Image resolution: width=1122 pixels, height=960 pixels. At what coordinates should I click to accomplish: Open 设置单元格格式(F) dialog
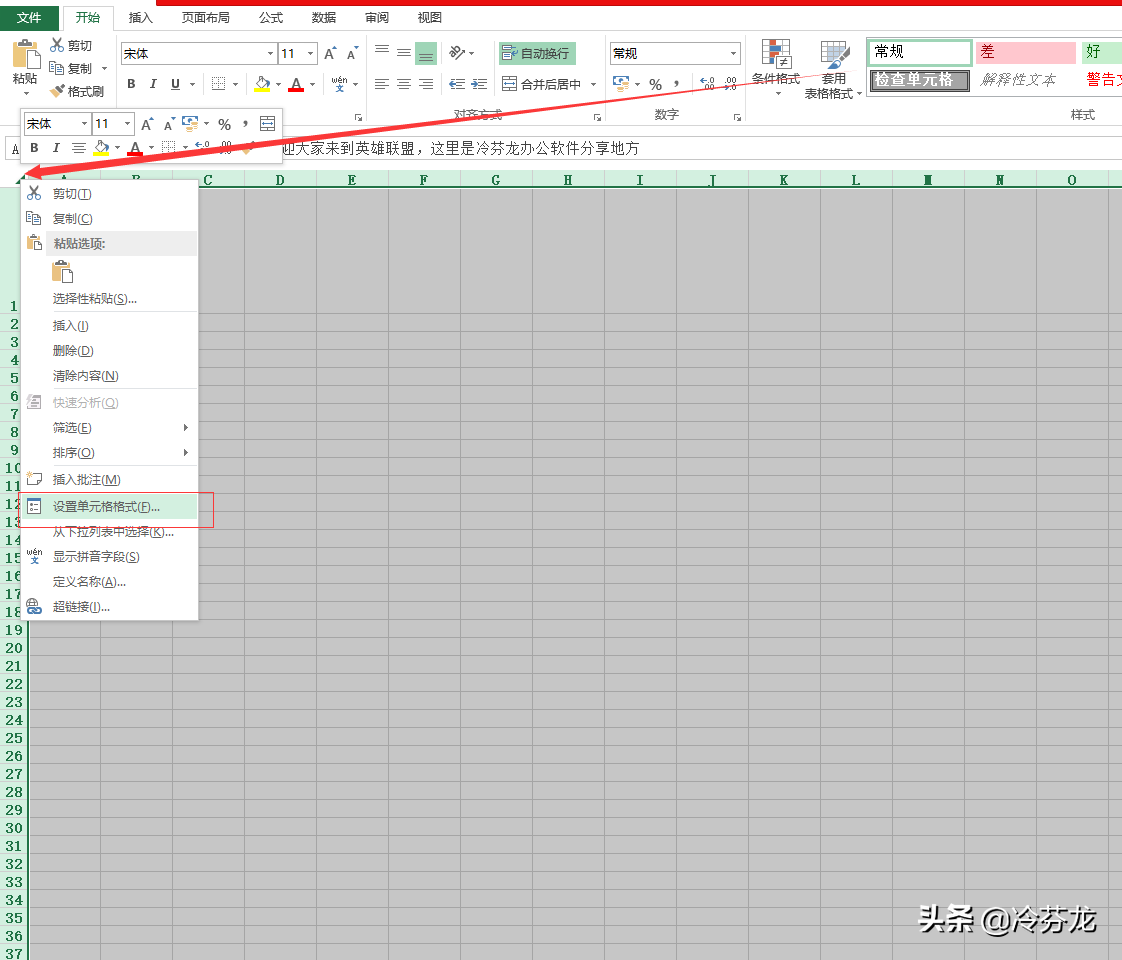[x=109, y=506]
